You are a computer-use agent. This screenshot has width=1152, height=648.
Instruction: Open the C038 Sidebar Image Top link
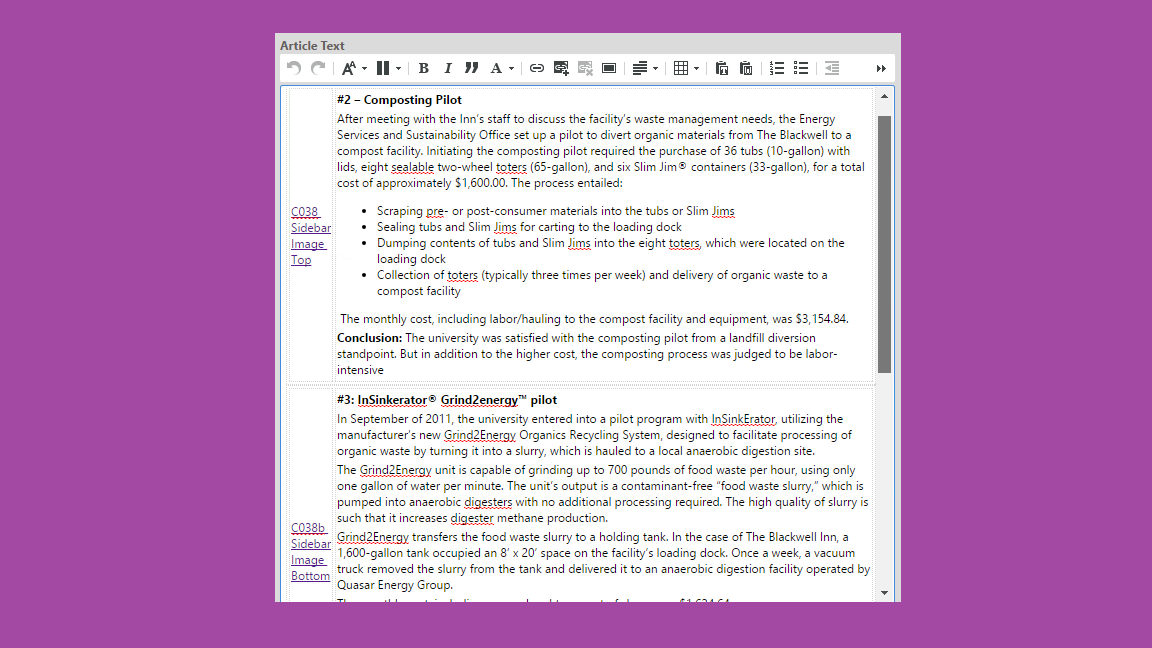tap(310, 236)
